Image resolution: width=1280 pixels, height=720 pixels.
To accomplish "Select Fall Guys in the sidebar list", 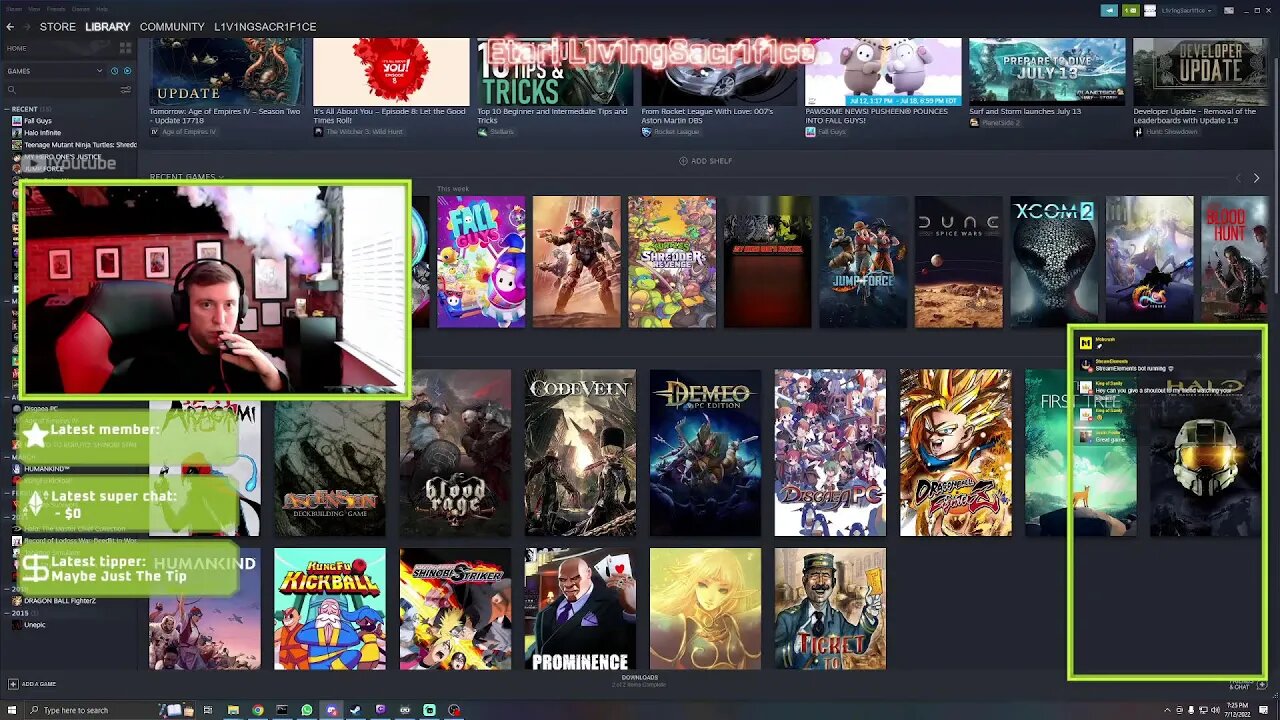I will click(x=38, y=121).
